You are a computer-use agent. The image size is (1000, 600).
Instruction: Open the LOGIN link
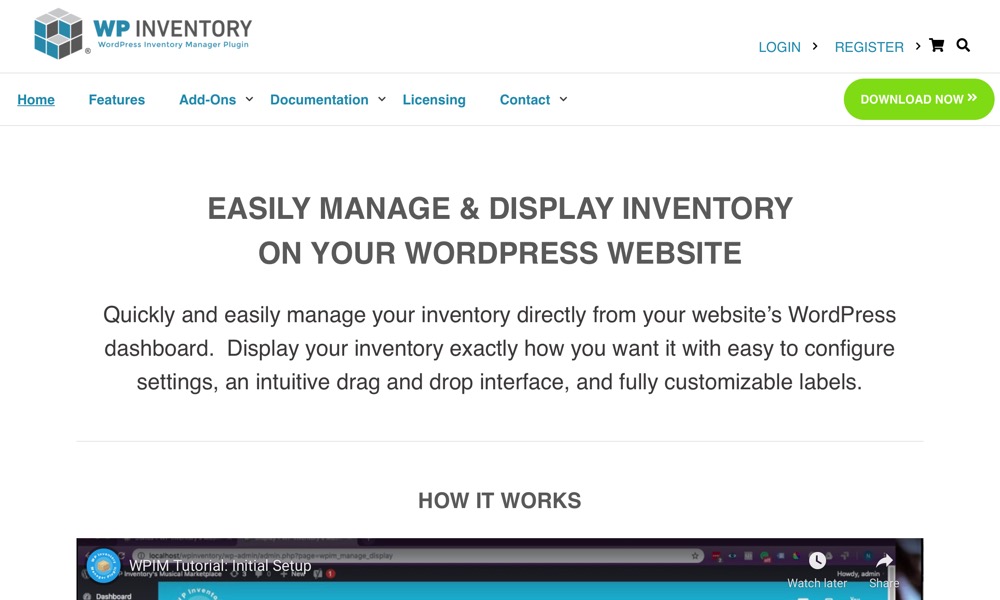click(x=779, y=47)
